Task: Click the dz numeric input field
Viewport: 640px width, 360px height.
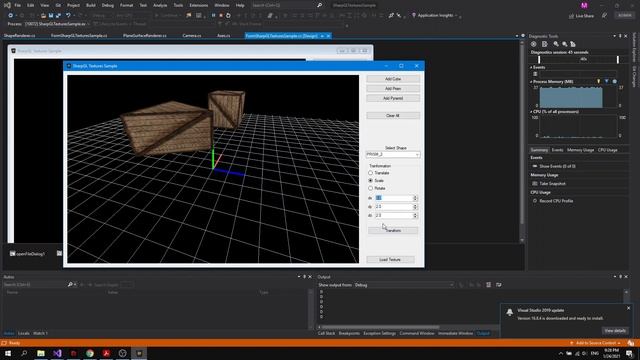Action: (394, 216)
